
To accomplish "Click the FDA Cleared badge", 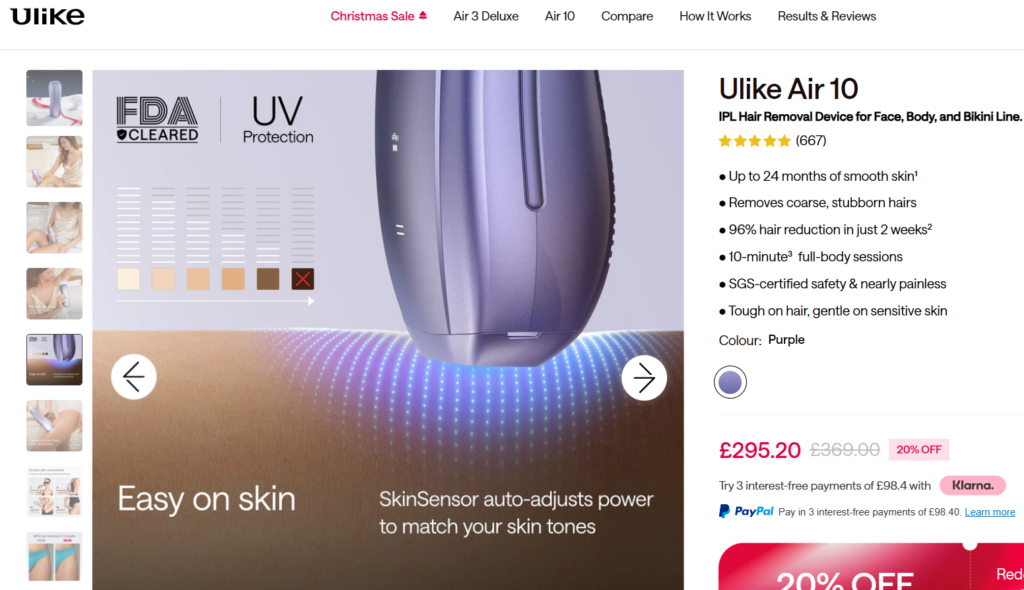I will (157, 120).
